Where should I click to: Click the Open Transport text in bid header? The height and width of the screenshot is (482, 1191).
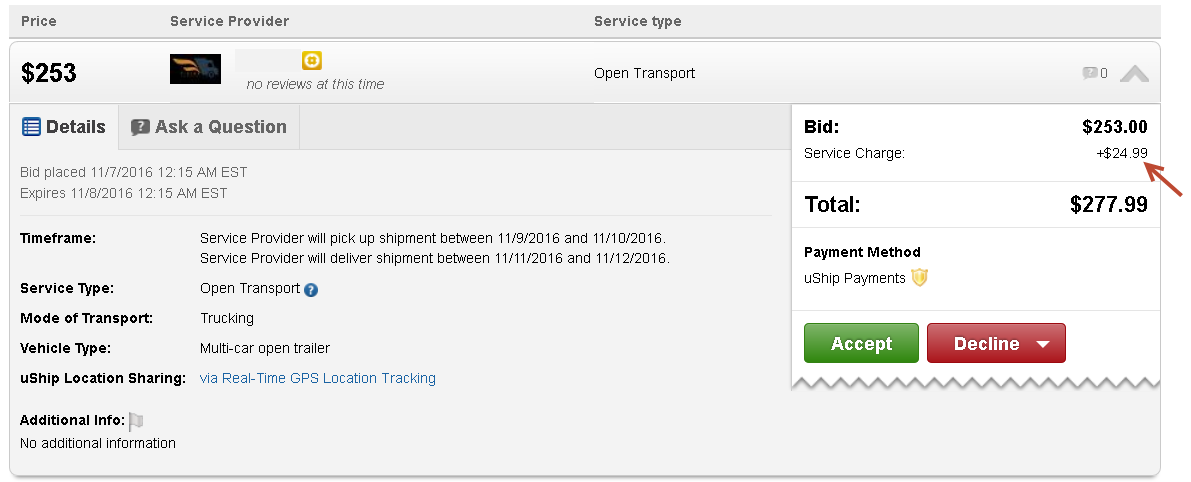pyautogui.click(x=644, y=73)
